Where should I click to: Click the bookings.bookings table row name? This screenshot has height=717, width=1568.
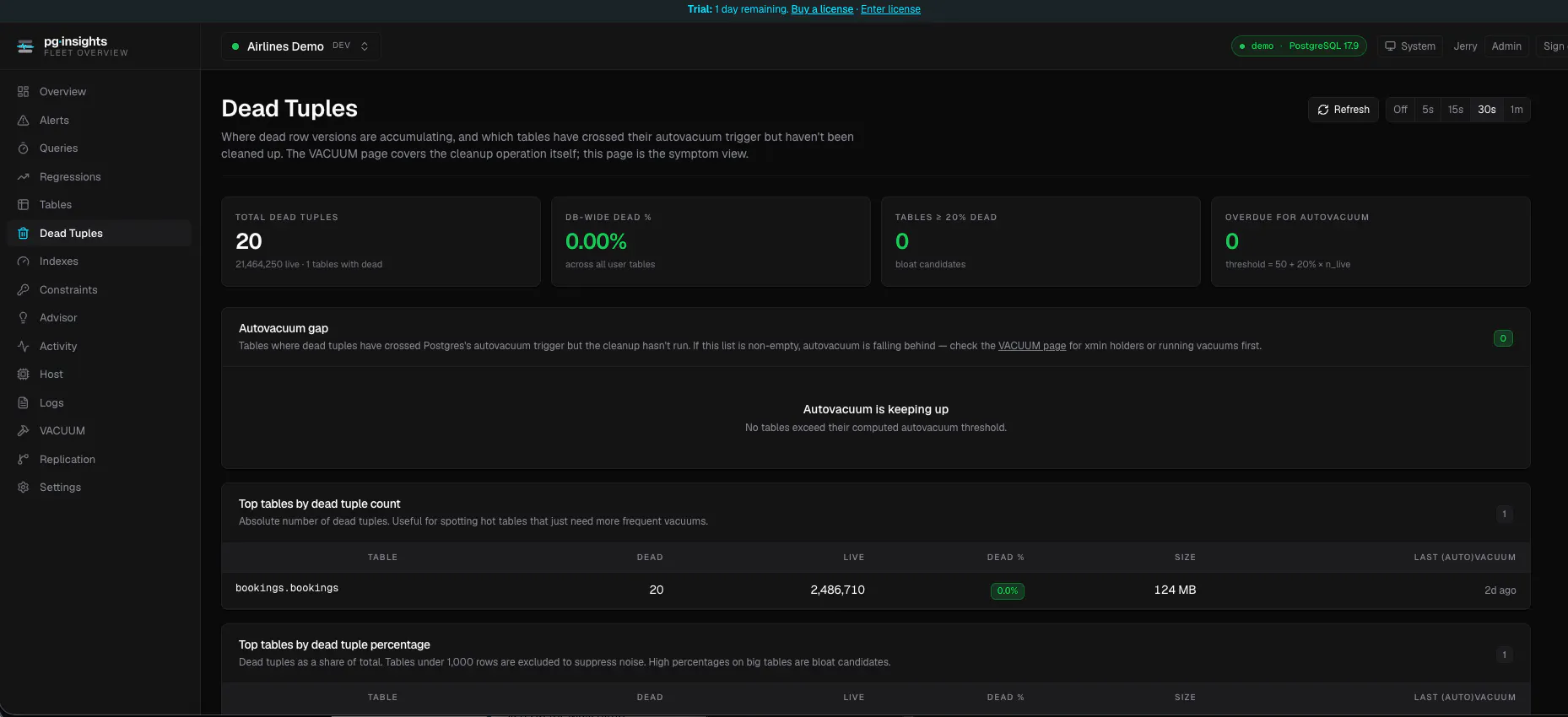click(x=287, y=589)
